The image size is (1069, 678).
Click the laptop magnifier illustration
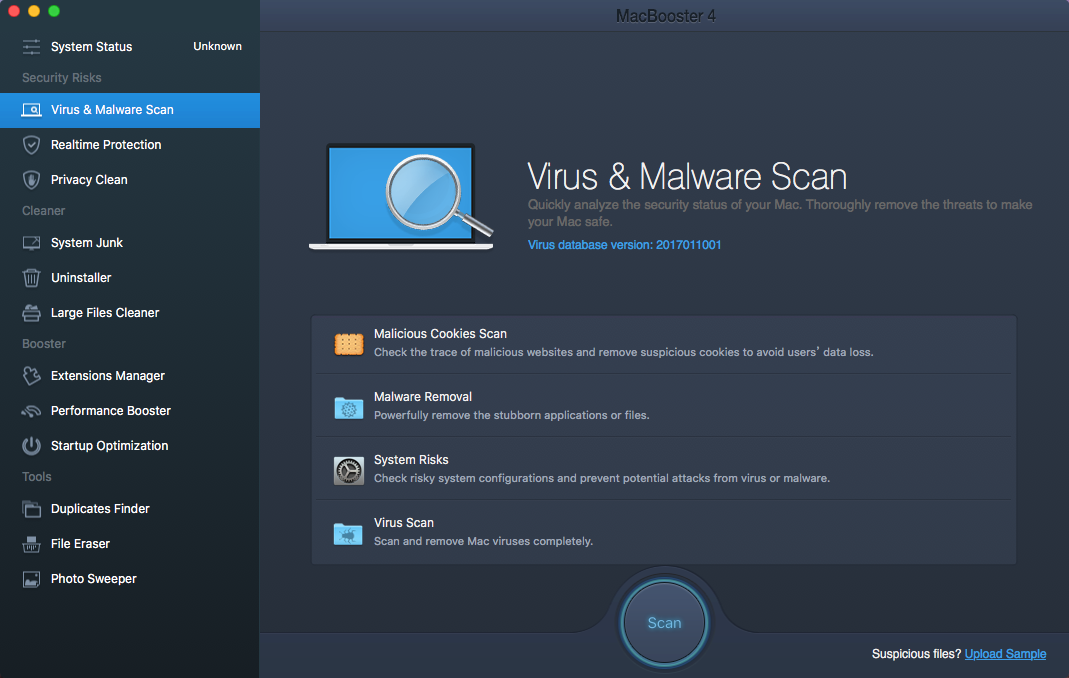(402, 197)
